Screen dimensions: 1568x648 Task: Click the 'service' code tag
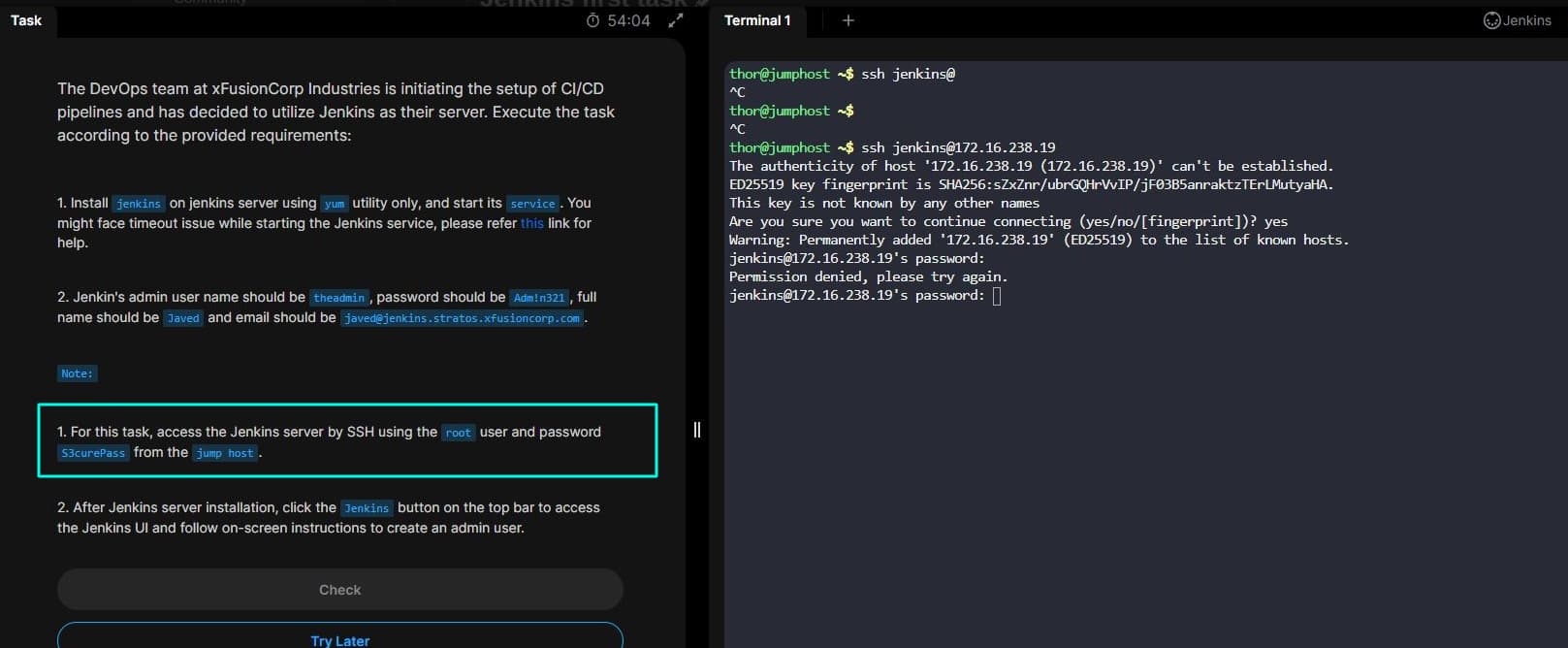[x=532, y=204]
